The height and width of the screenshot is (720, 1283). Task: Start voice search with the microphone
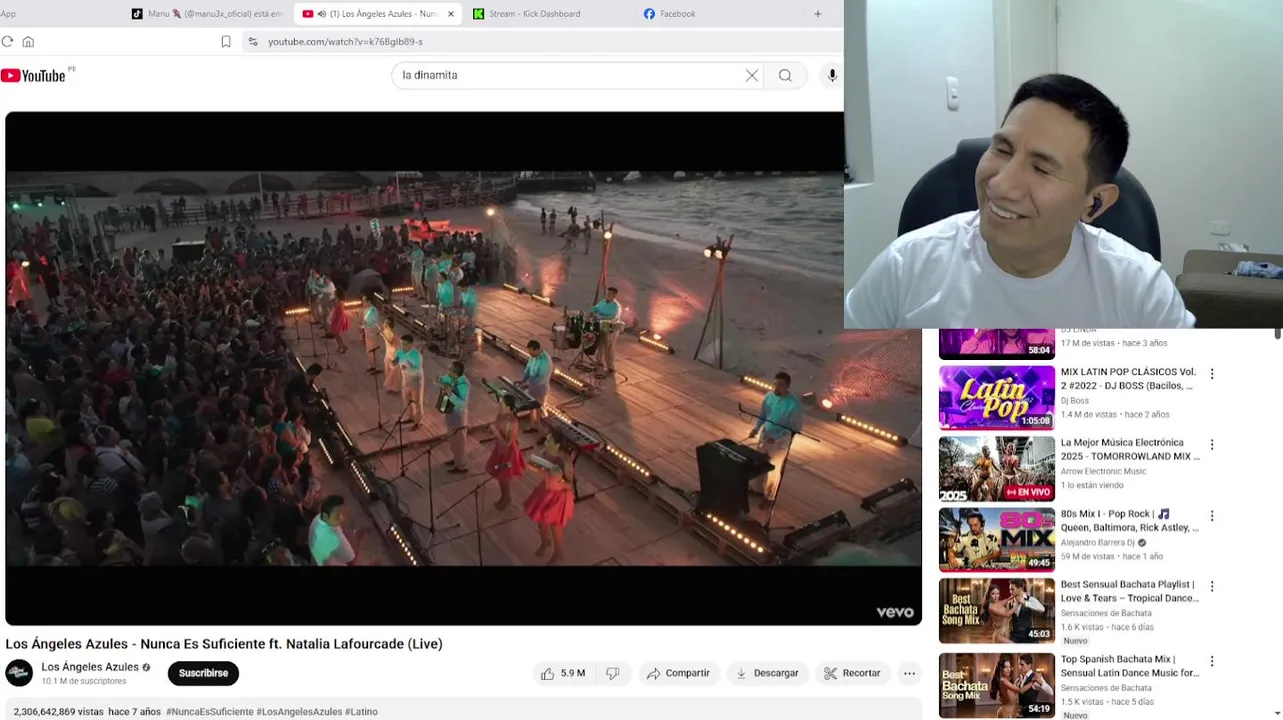coord(832,76)
